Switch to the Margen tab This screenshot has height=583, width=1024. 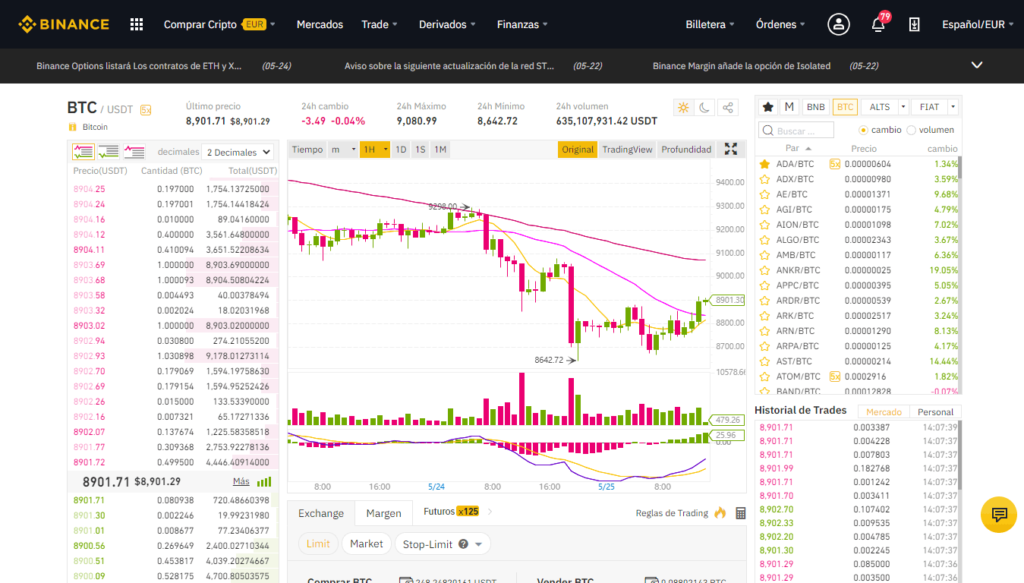click(383, 513)
